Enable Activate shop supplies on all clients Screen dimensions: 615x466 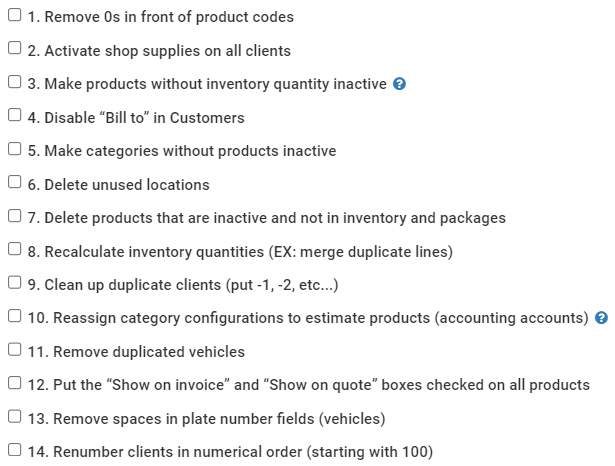(15, 49)
